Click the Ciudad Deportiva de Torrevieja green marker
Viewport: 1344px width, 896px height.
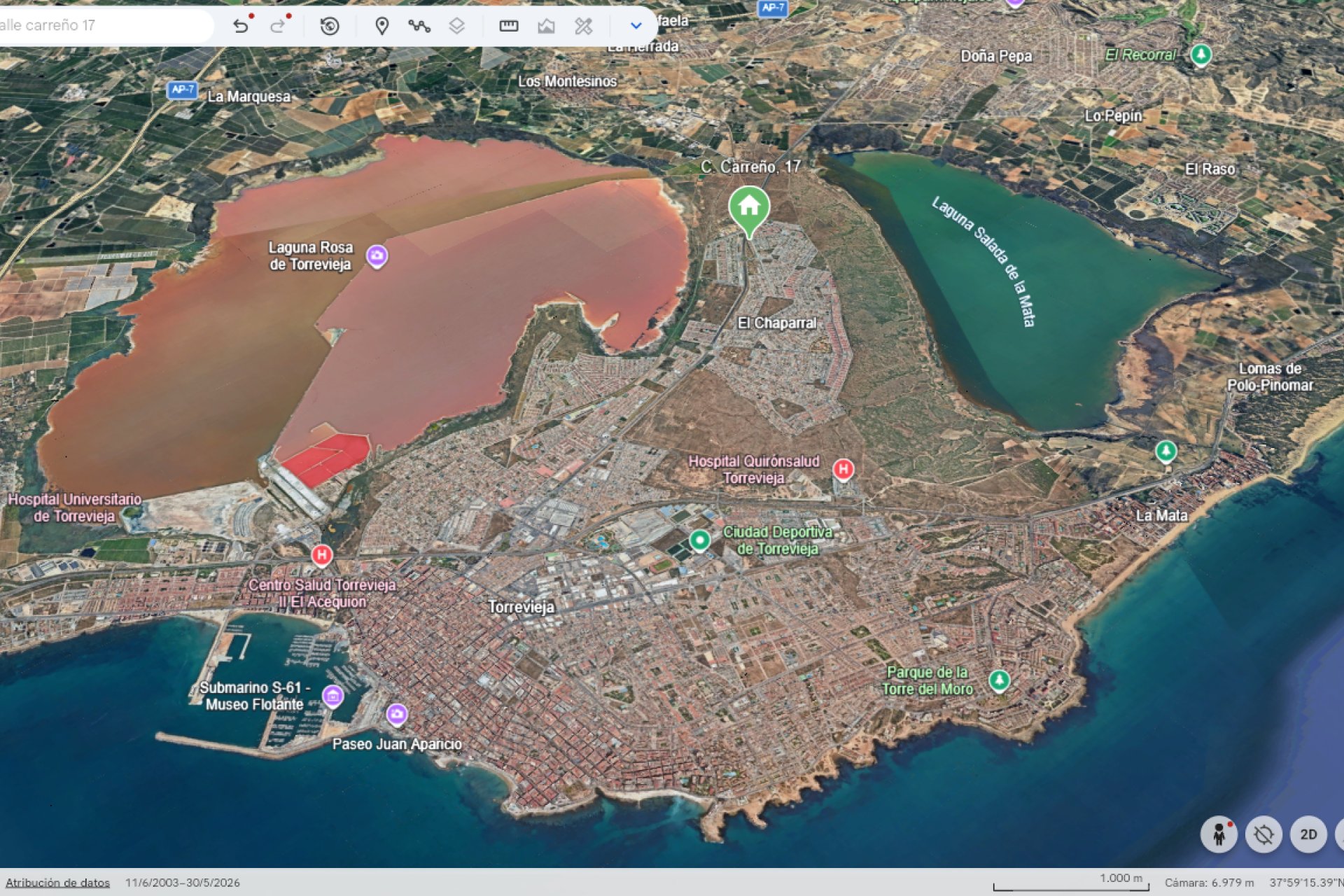point(699,540)
